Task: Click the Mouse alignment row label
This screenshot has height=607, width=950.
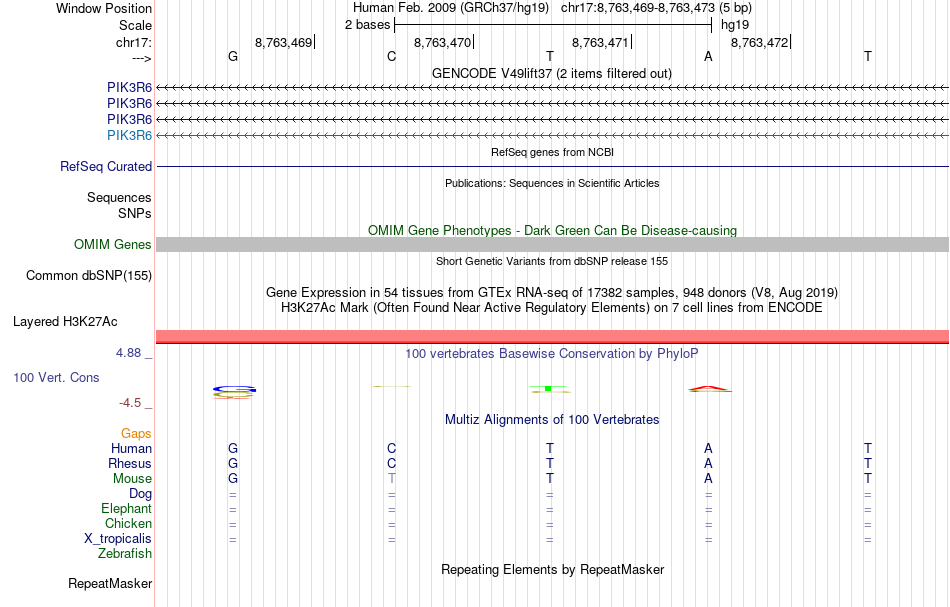Action: pos(132,479)
